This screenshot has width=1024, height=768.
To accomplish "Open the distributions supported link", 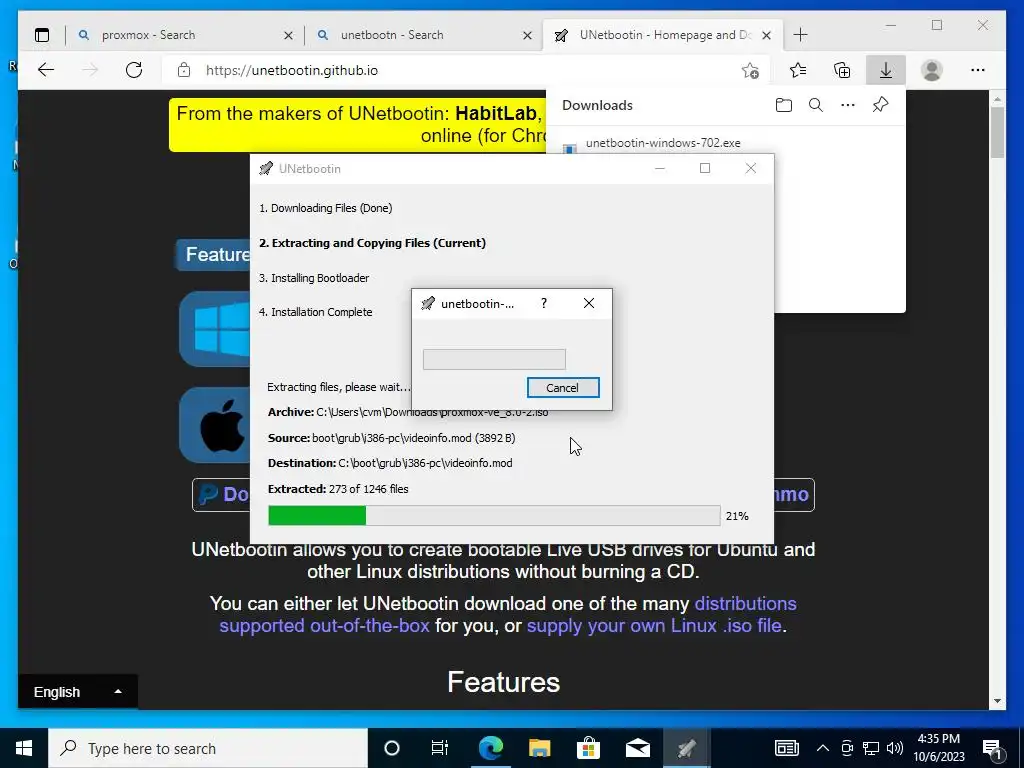I will 507,615.
